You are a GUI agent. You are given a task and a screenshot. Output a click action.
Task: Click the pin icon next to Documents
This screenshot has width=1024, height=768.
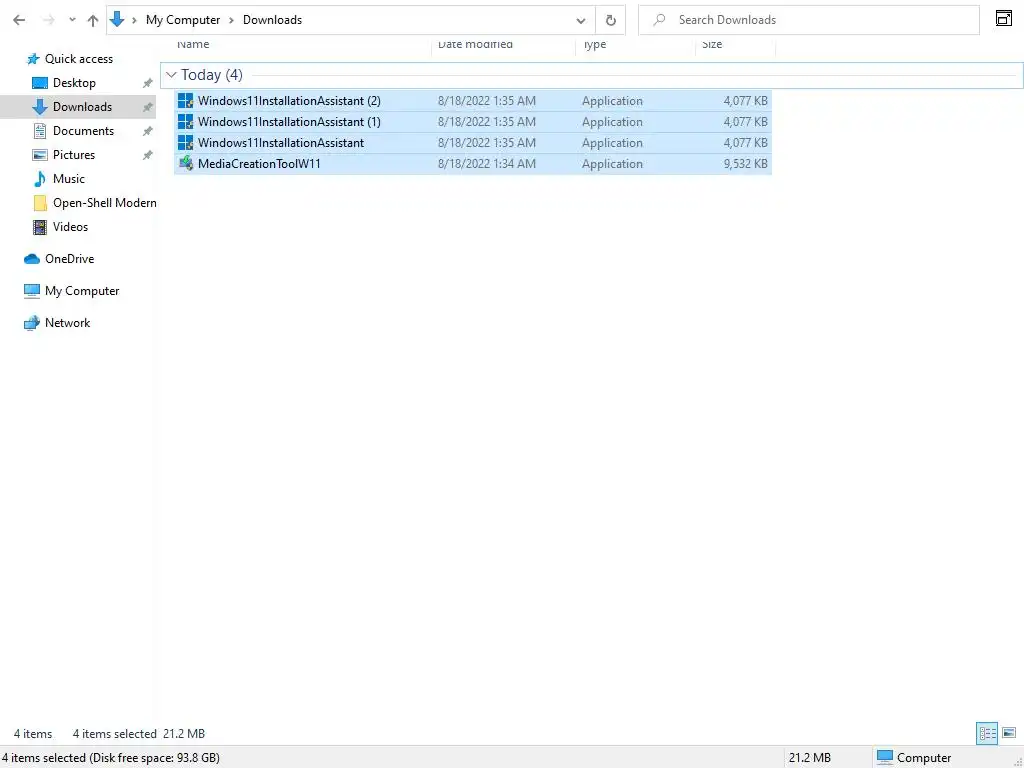coord(148,131)
